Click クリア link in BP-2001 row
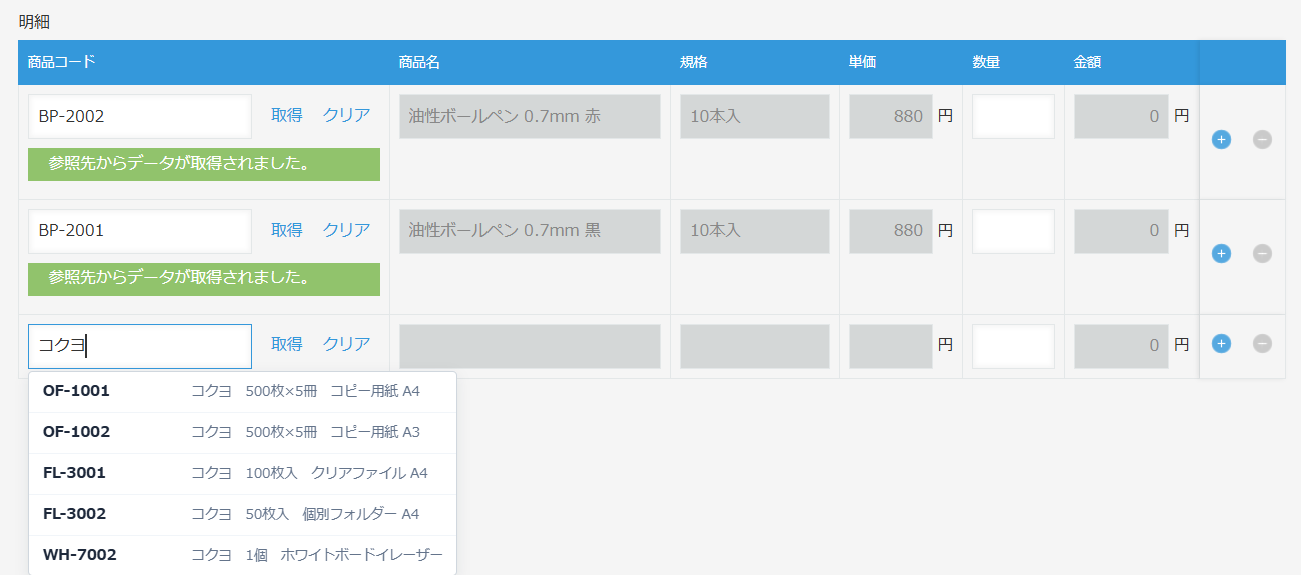The image size is (1301, 575). click(x=346, y=230)
